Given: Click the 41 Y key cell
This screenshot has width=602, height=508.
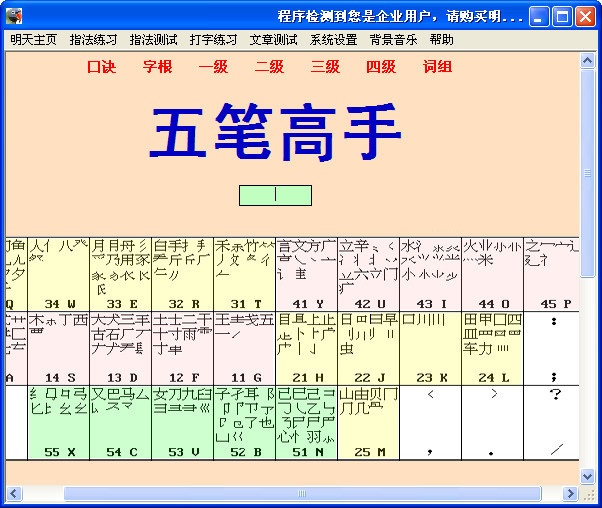Looking at the screenshot, I should tap(307, 274).
